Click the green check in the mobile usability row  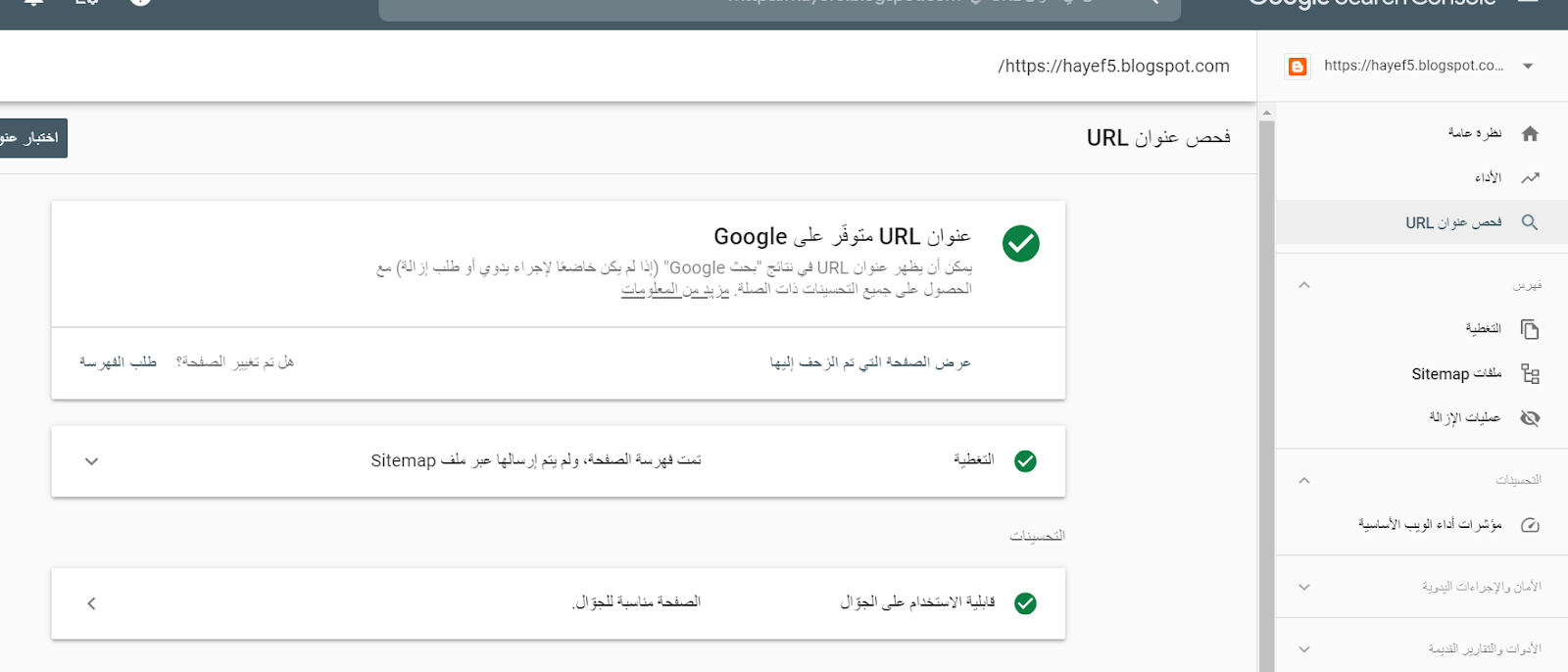[1025, 603]
